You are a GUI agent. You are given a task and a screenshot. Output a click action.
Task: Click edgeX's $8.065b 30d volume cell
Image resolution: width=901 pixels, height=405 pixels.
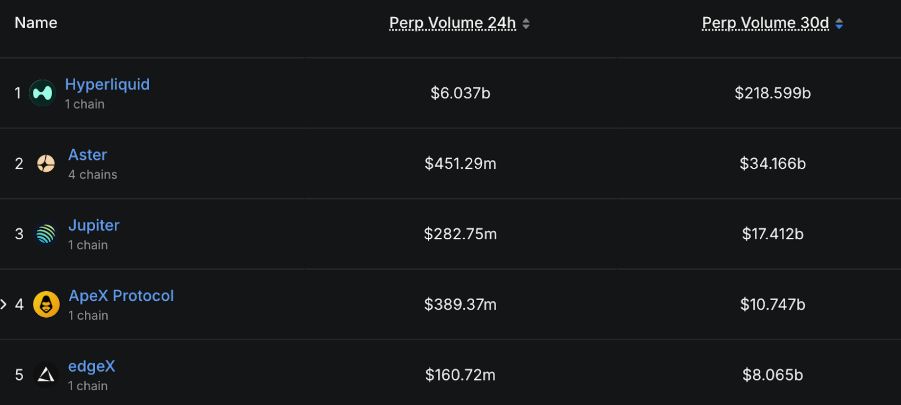tap(772, 375)
